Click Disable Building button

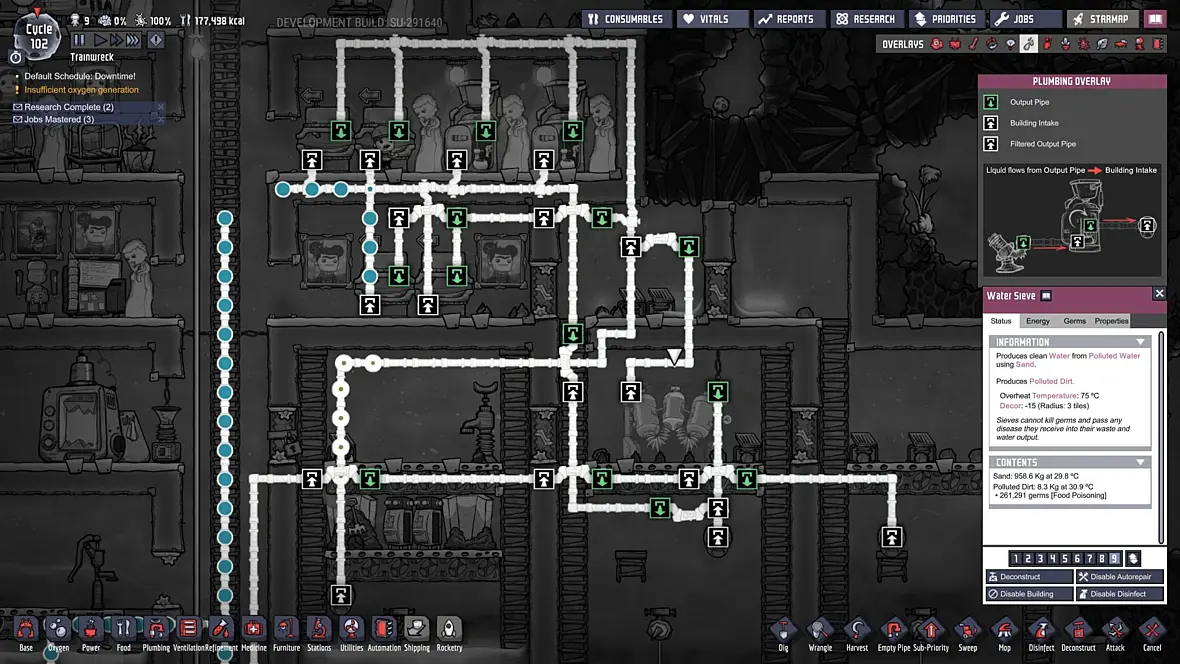[1029, 594]
